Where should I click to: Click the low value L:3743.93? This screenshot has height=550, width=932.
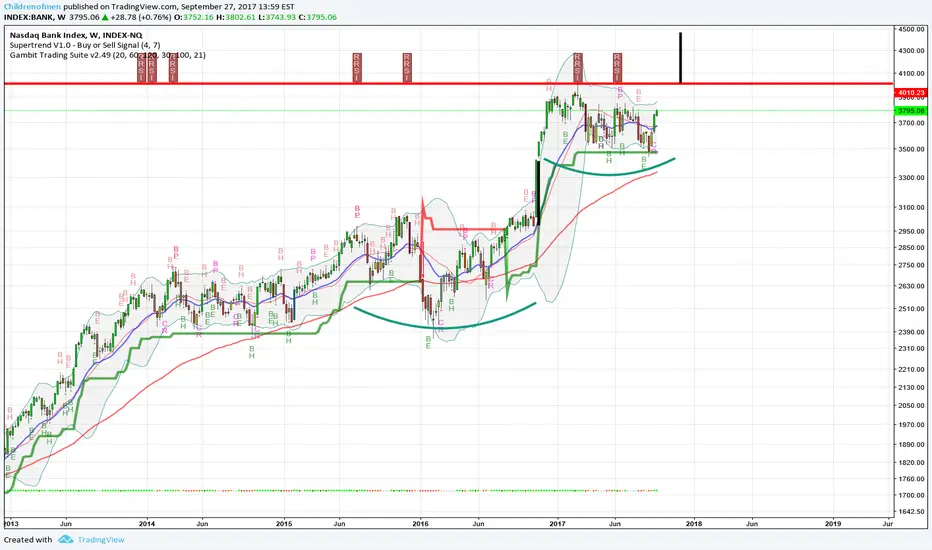(277, 17)
